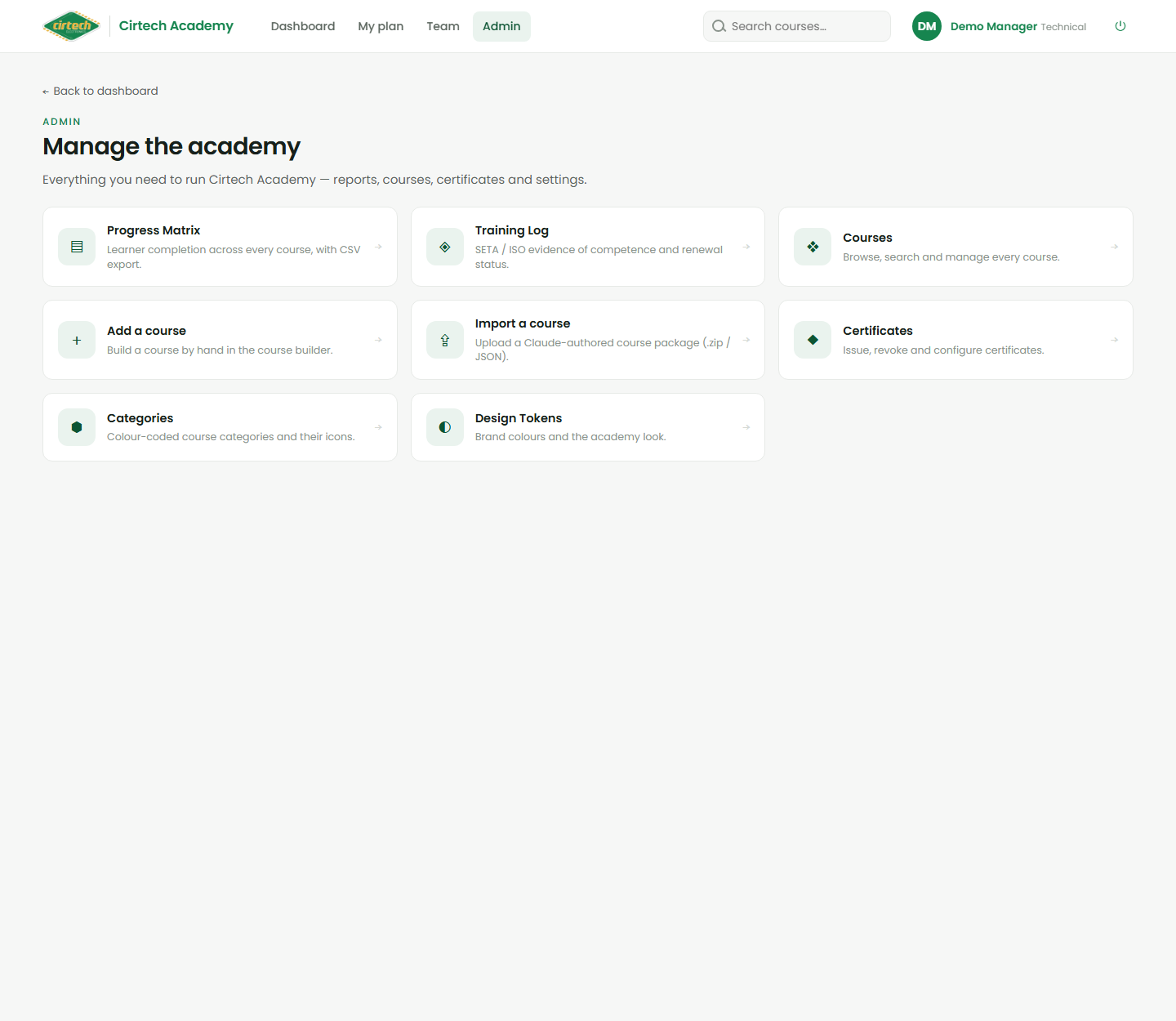Open the Add a course title
The height and width of the screenshot is (1021, 1176).
pos(146,331)
